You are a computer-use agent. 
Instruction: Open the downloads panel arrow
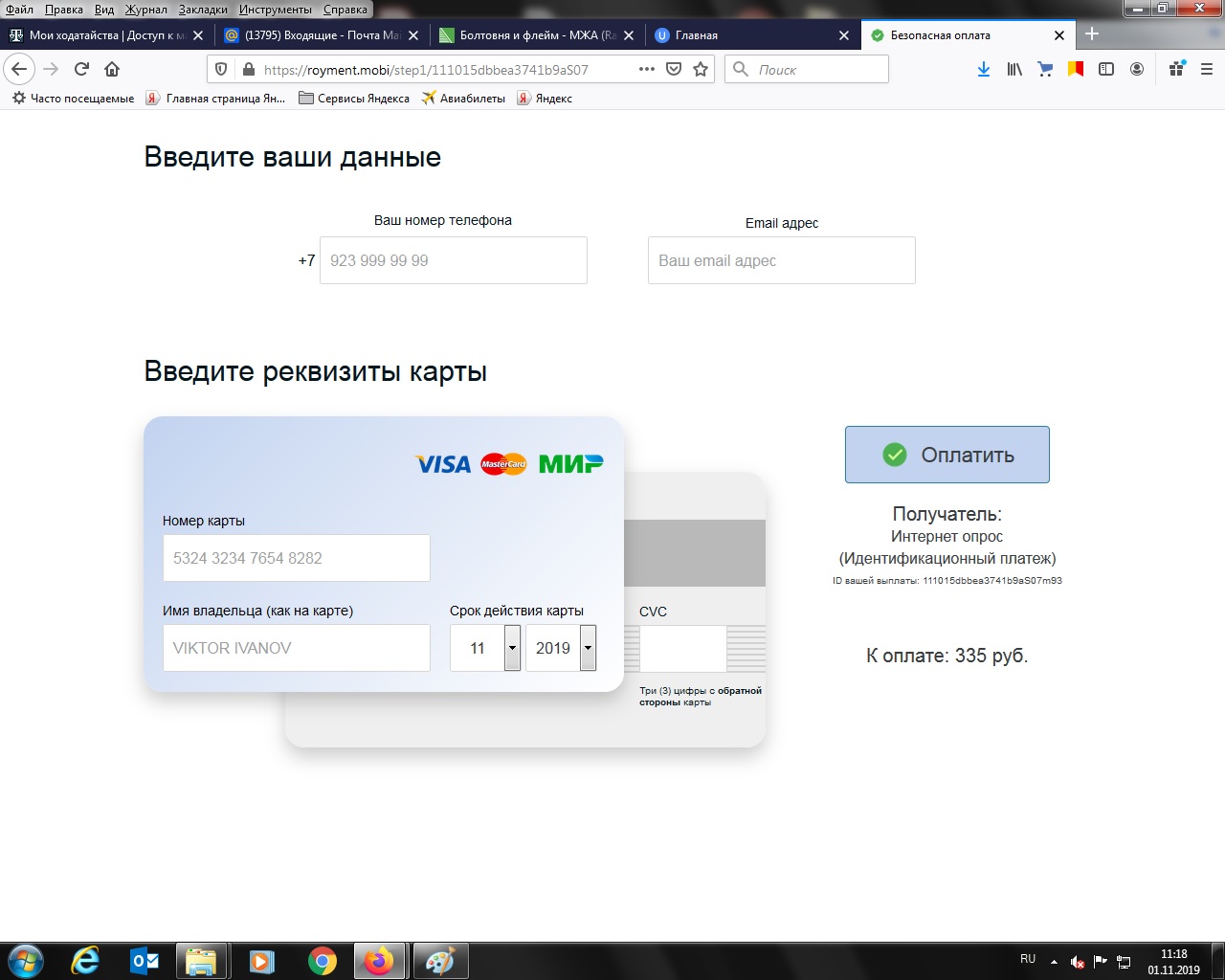click(983, 69)
